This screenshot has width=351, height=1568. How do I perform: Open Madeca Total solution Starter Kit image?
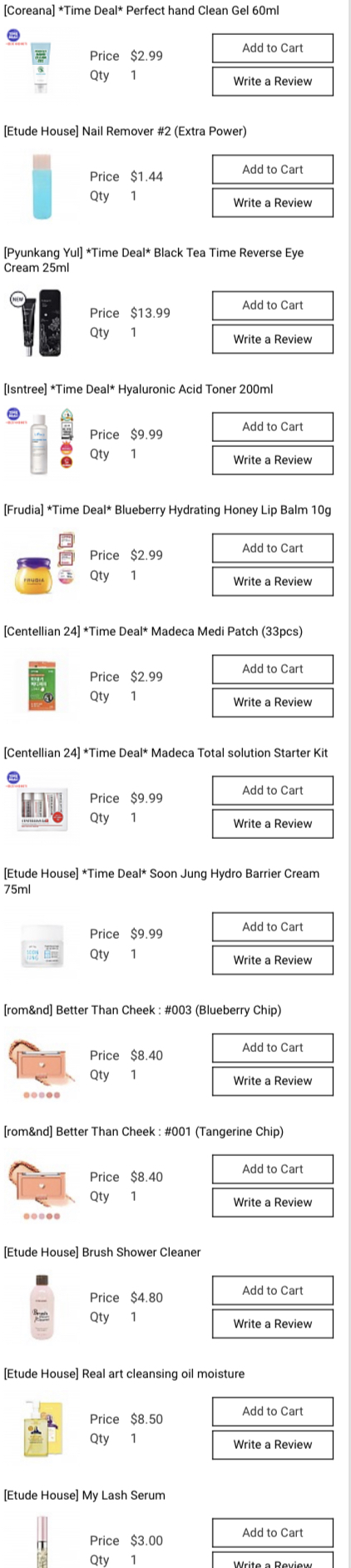tap(41, 807)
